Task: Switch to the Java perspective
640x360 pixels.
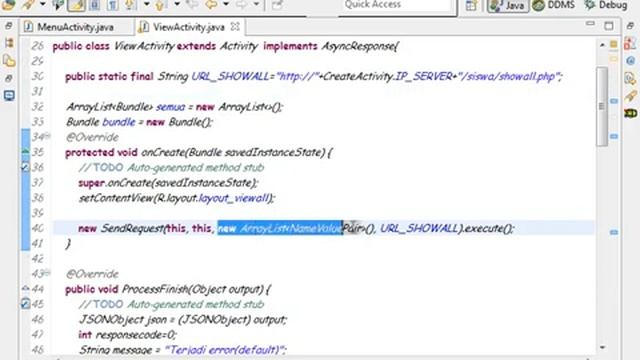Action: [508, 5]
